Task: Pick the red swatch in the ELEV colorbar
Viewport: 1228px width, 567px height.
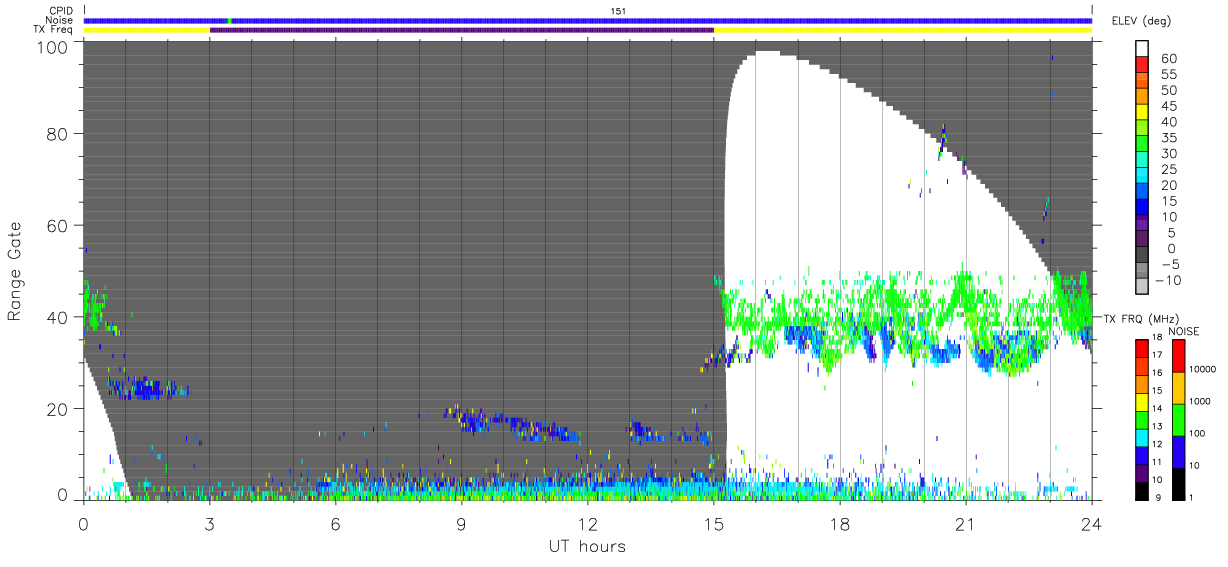Action: point(1143,66)
